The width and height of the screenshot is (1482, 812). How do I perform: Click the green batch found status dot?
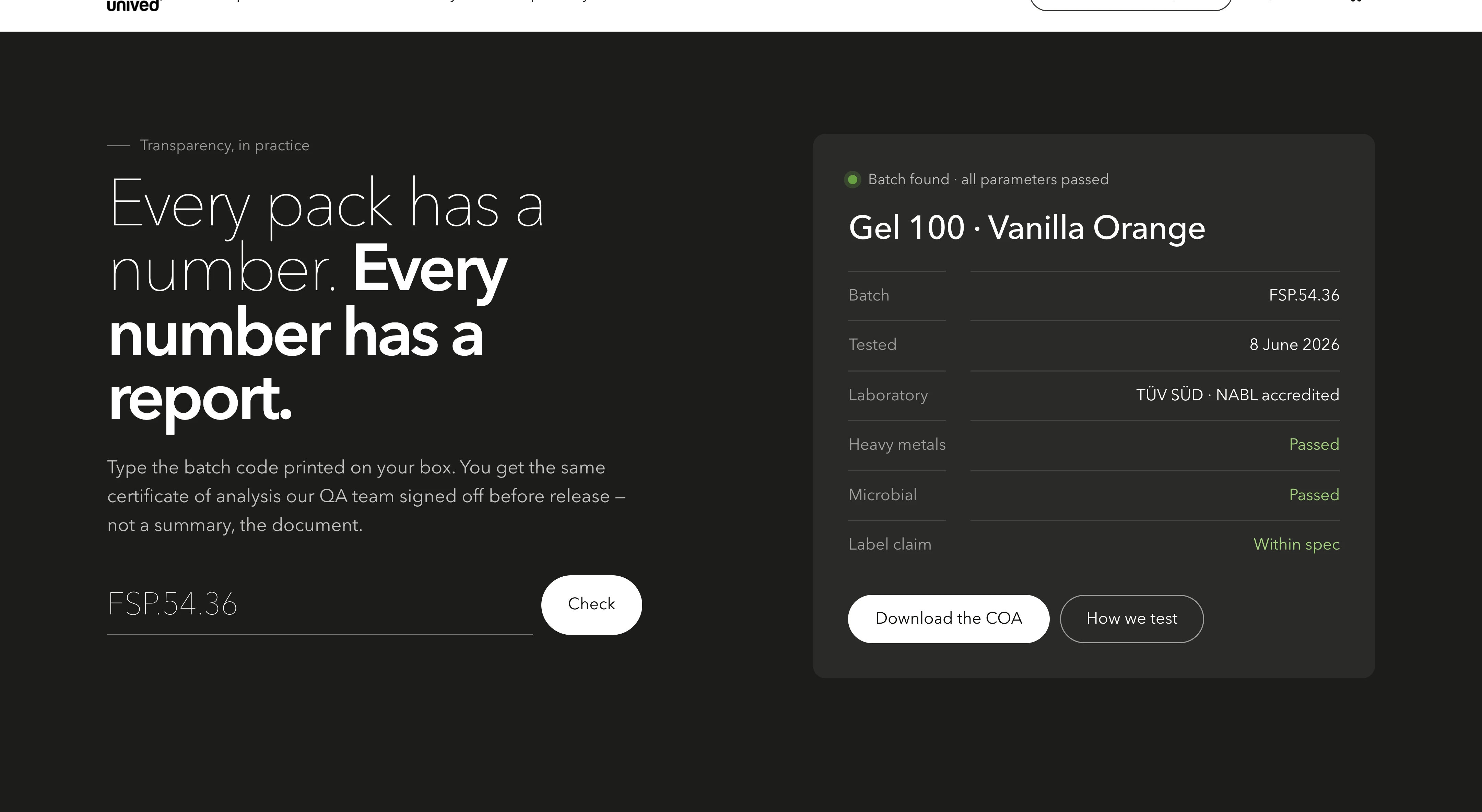(x=852, y=179)
